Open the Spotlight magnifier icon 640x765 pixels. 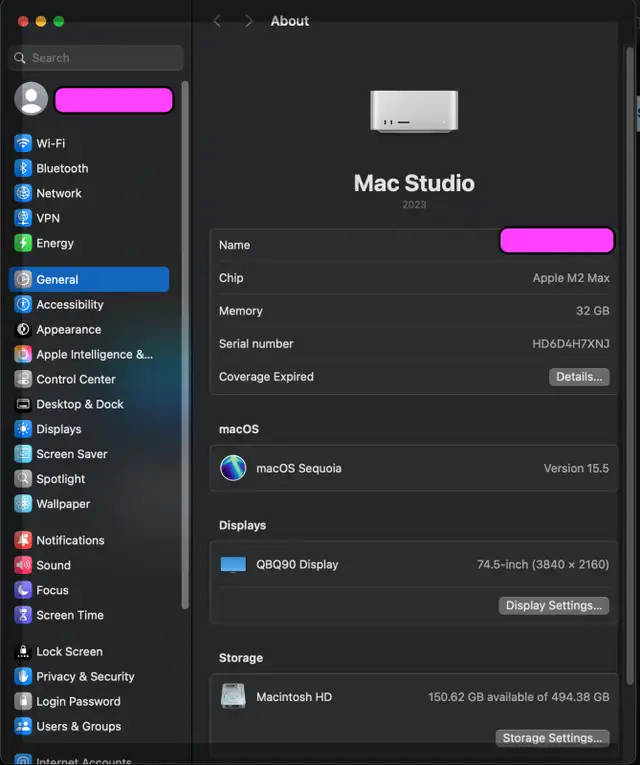point(23,479)
